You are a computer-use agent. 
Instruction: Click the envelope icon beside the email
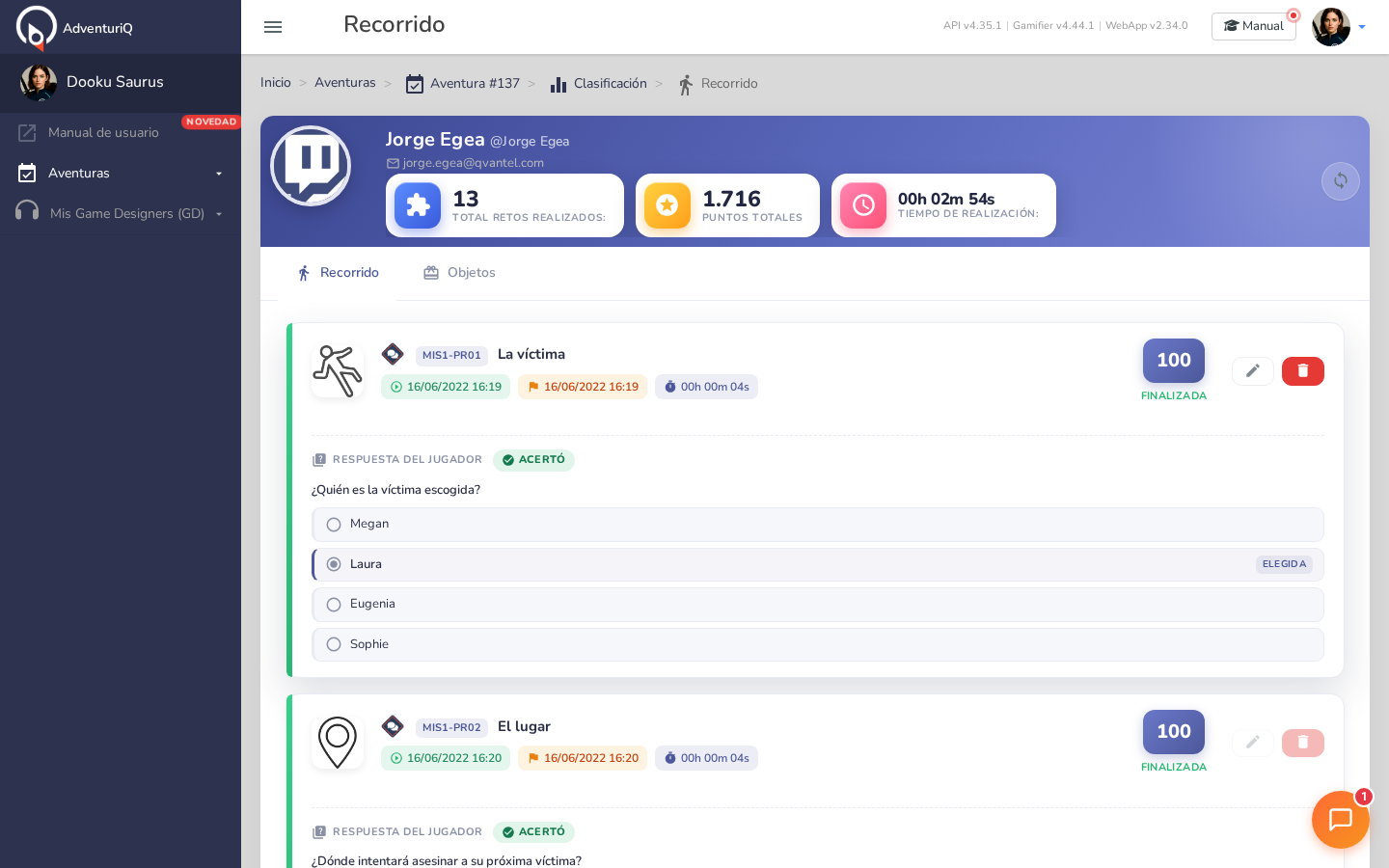tap(393, 164)
